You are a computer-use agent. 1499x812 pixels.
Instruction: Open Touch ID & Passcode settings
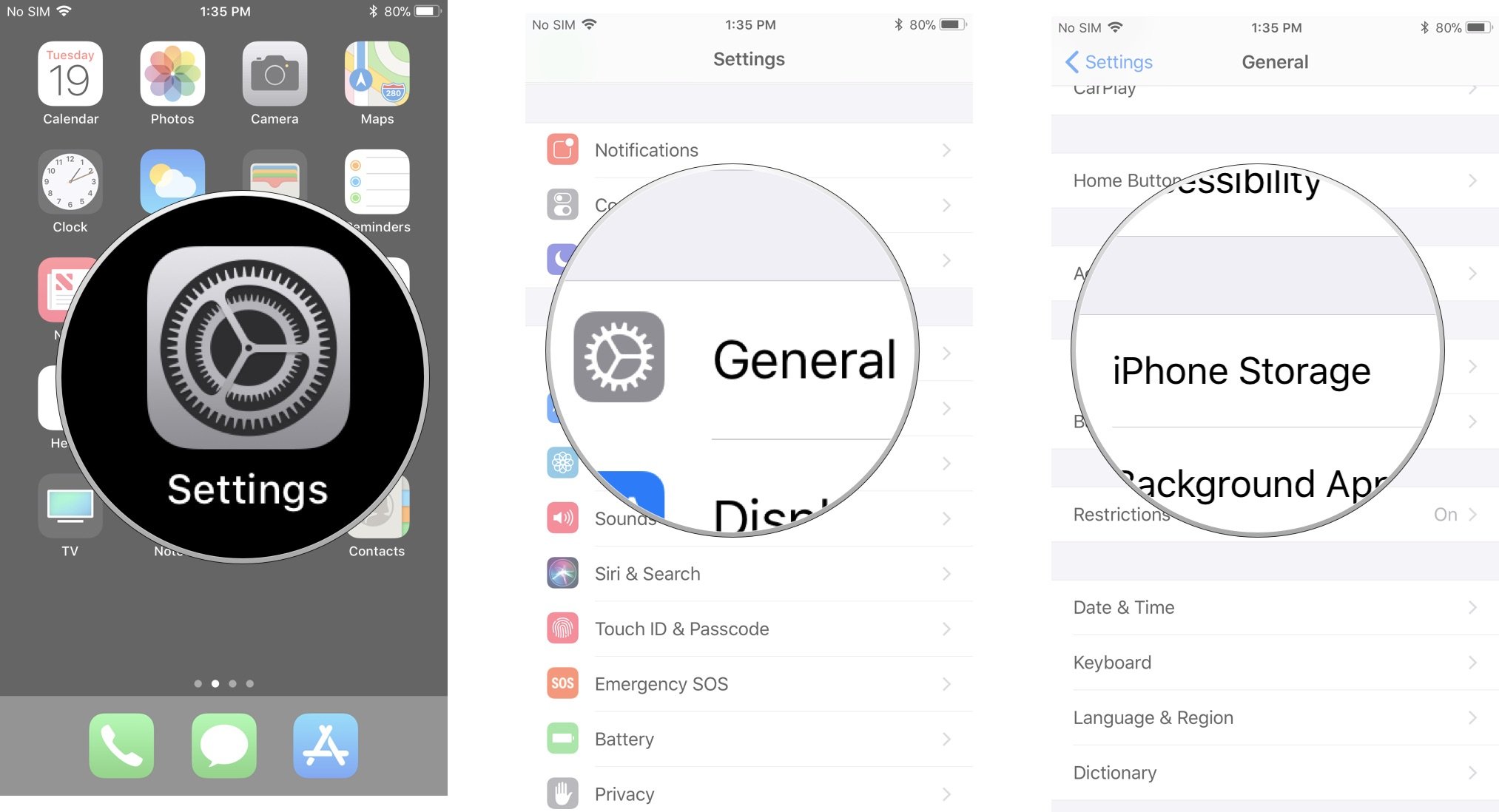click(x=750, y=627)
